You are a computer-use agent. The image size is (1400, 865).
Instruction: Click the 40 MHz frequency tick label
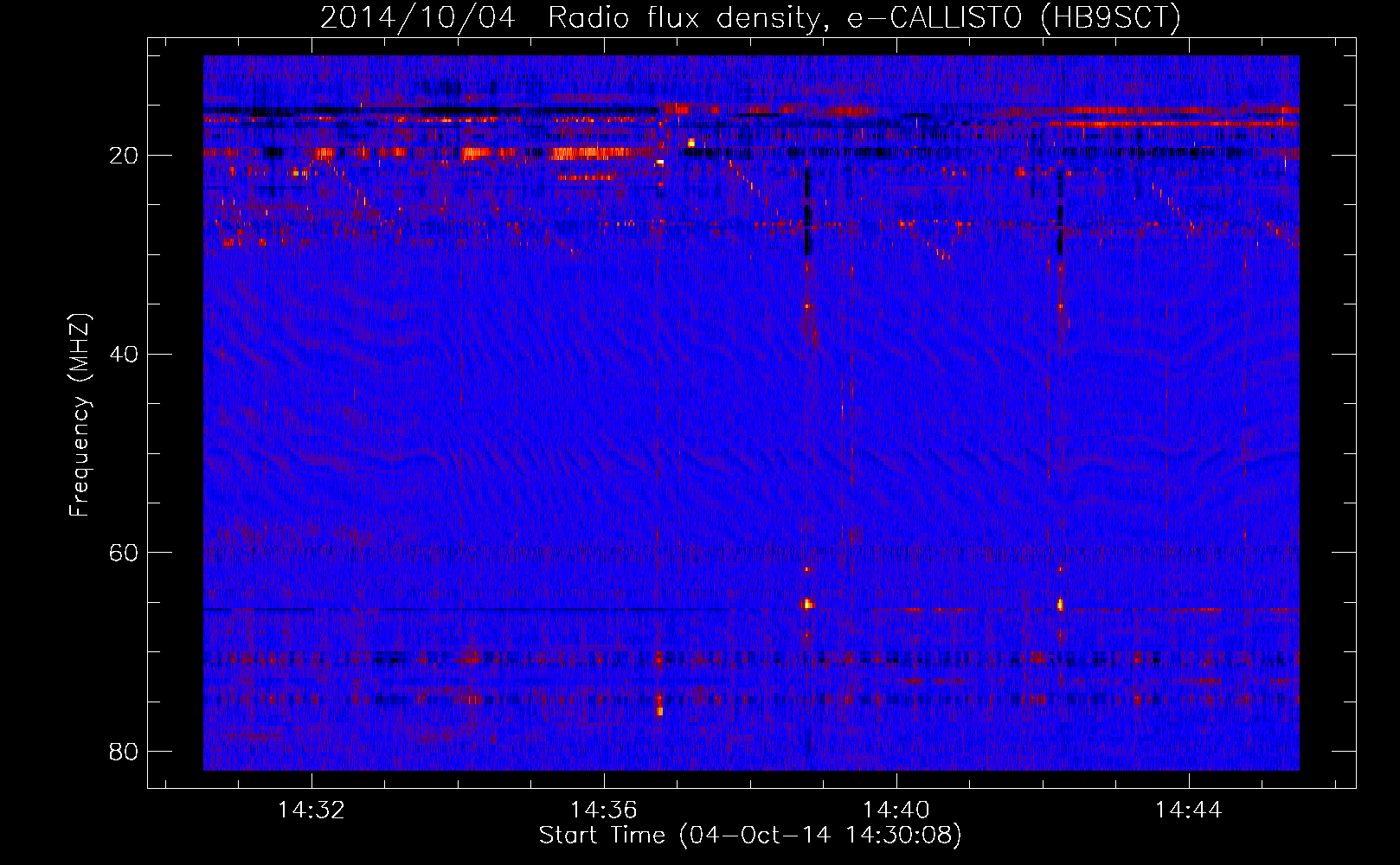124,354
